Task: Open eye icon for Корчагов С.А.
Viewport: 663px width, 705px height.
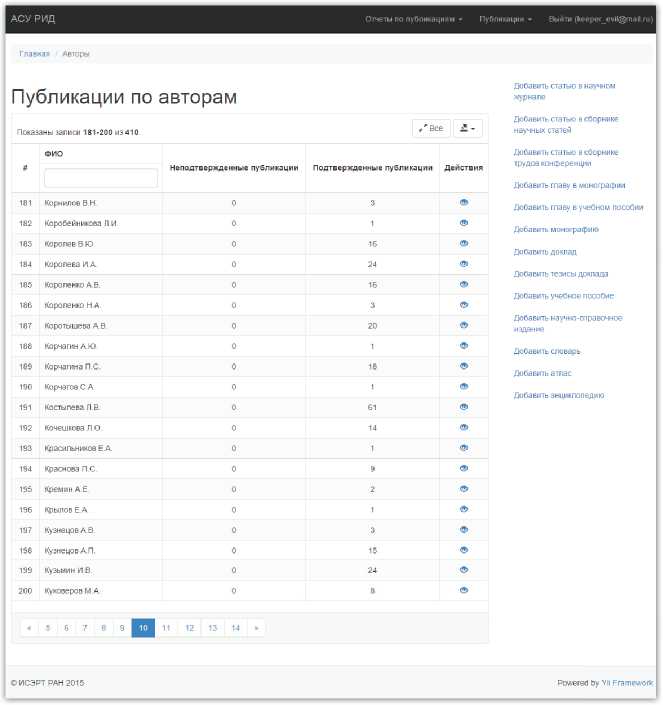Action: [464, 387]
